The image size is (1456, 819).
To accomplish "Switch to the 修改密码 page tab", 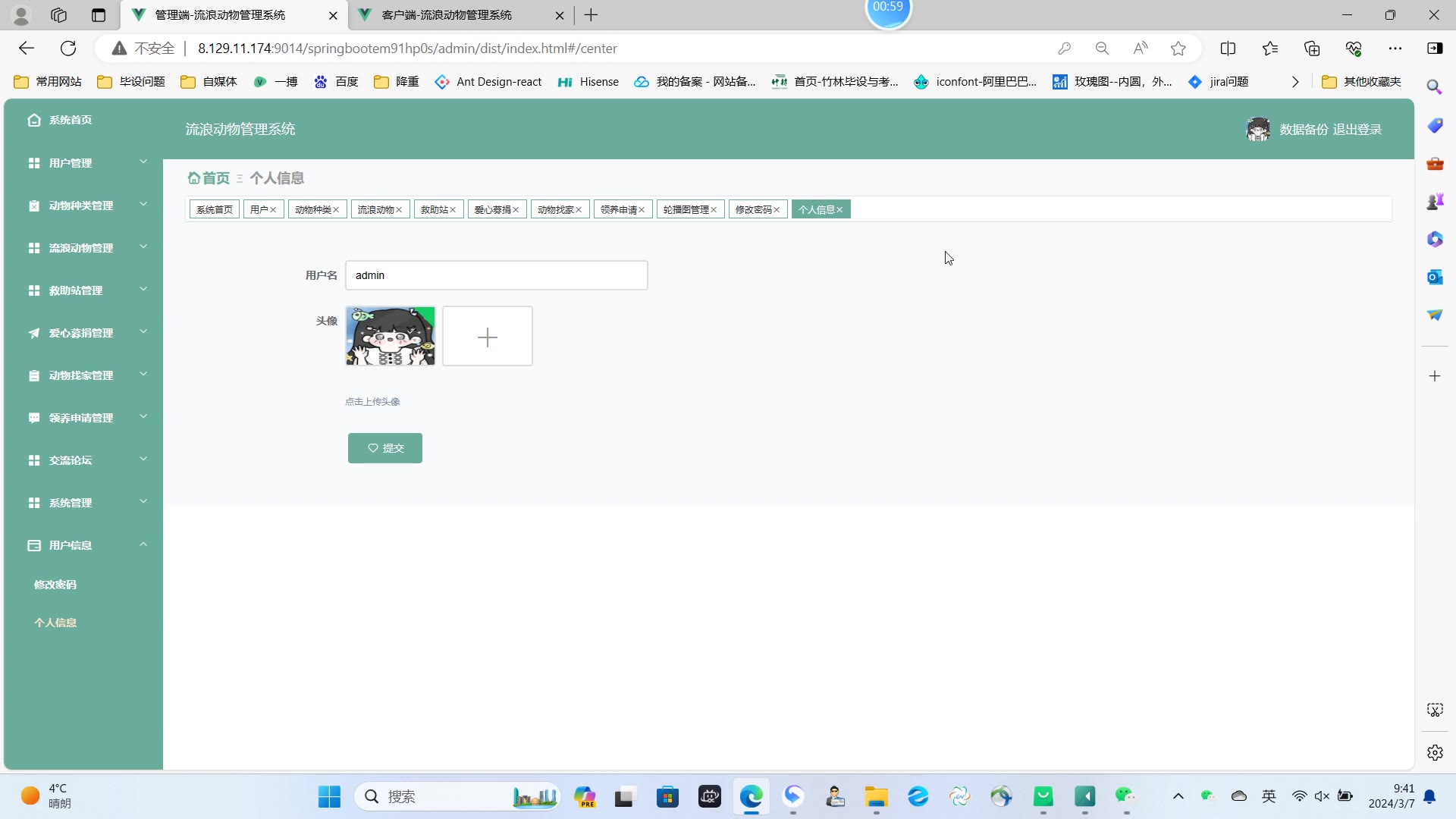I will (752, 210).
